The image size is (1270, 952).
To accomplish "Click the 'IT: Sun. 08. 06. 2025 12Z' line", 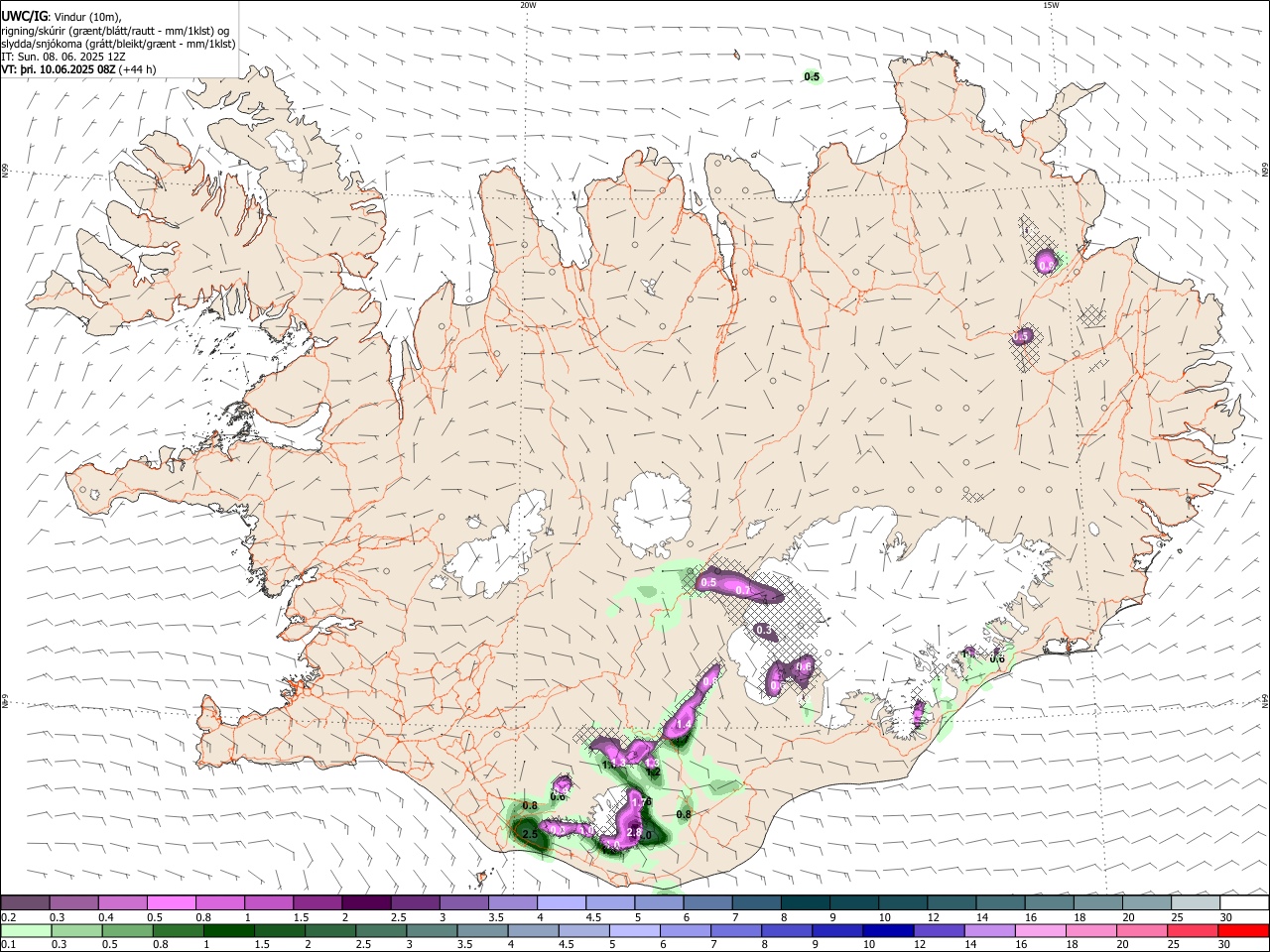I will [x=63, y=57].
